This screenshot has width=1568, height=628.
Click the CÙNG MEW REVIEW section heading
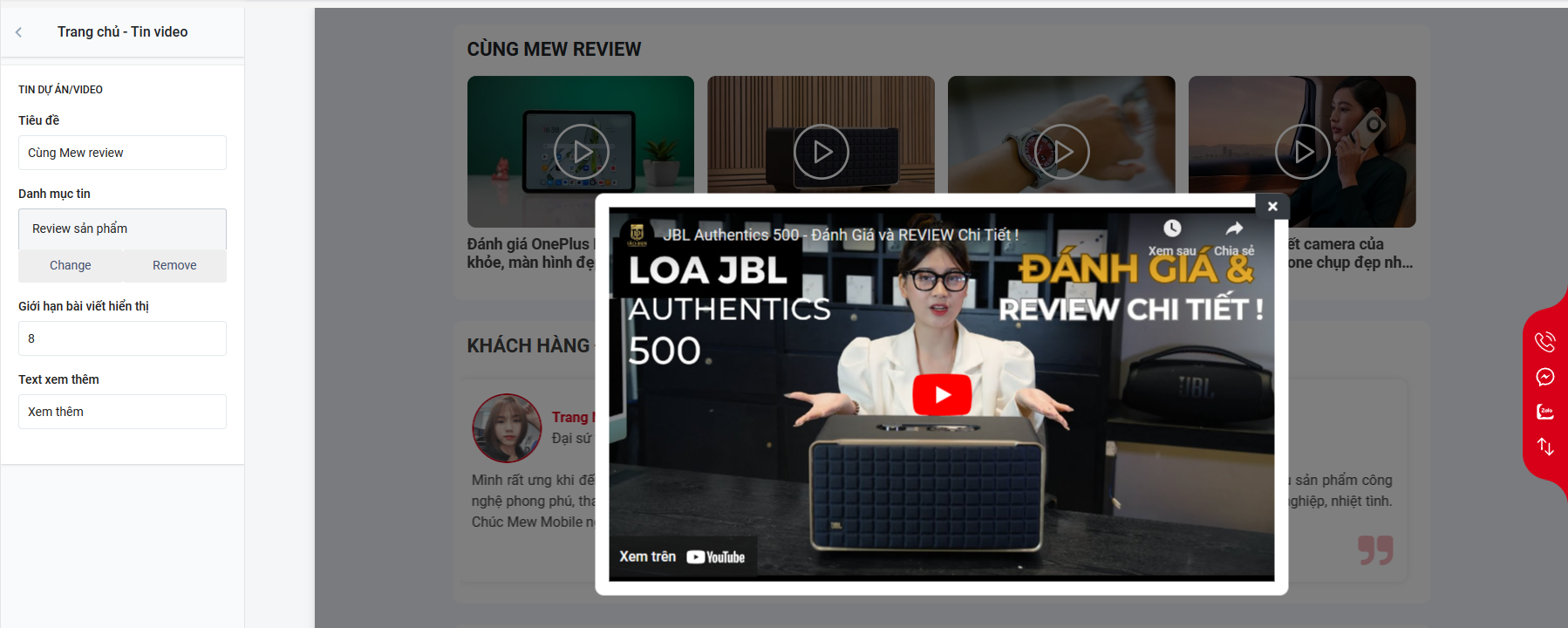[554, 50]
